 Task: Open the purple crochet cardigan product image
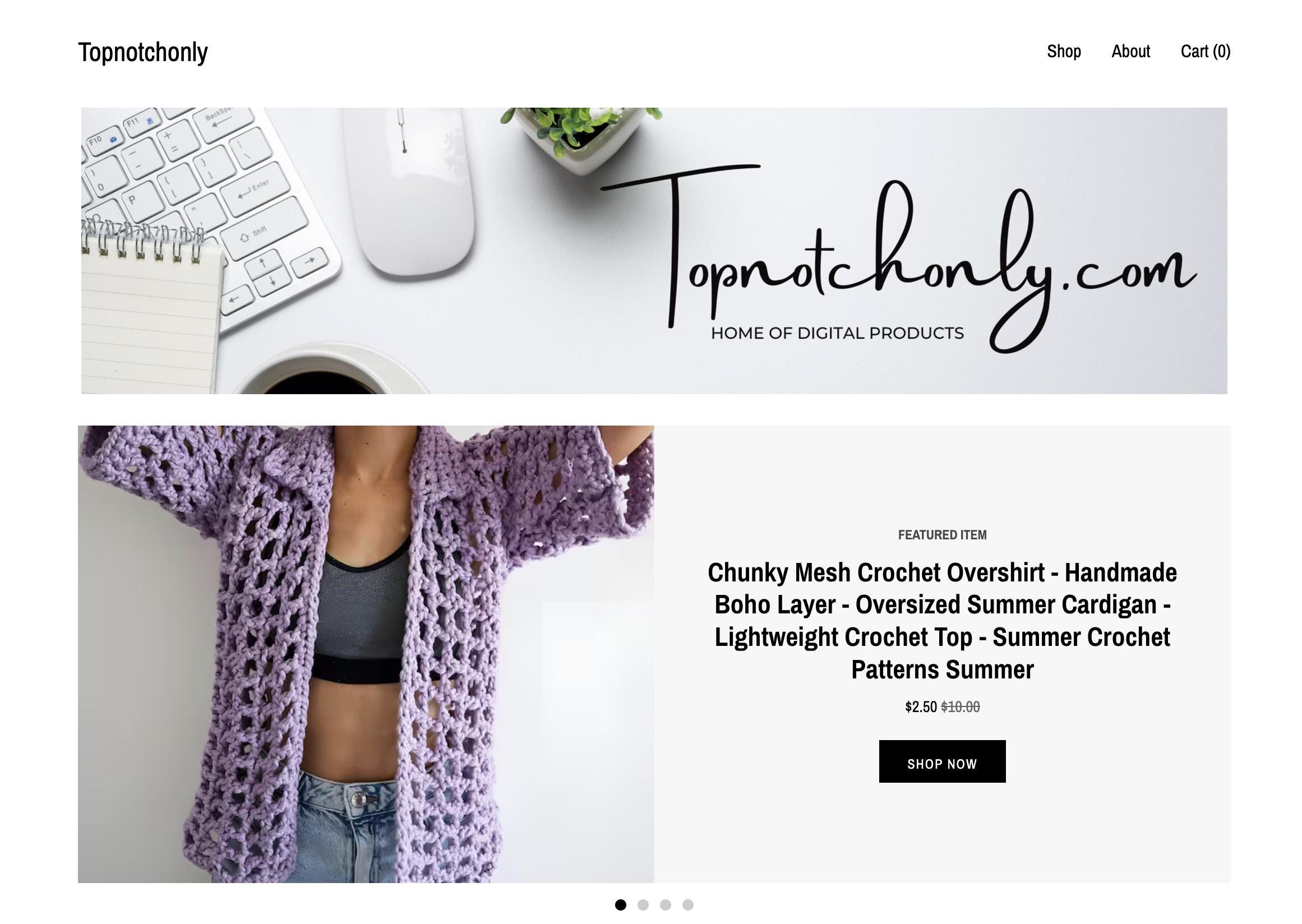click(366, 654)
